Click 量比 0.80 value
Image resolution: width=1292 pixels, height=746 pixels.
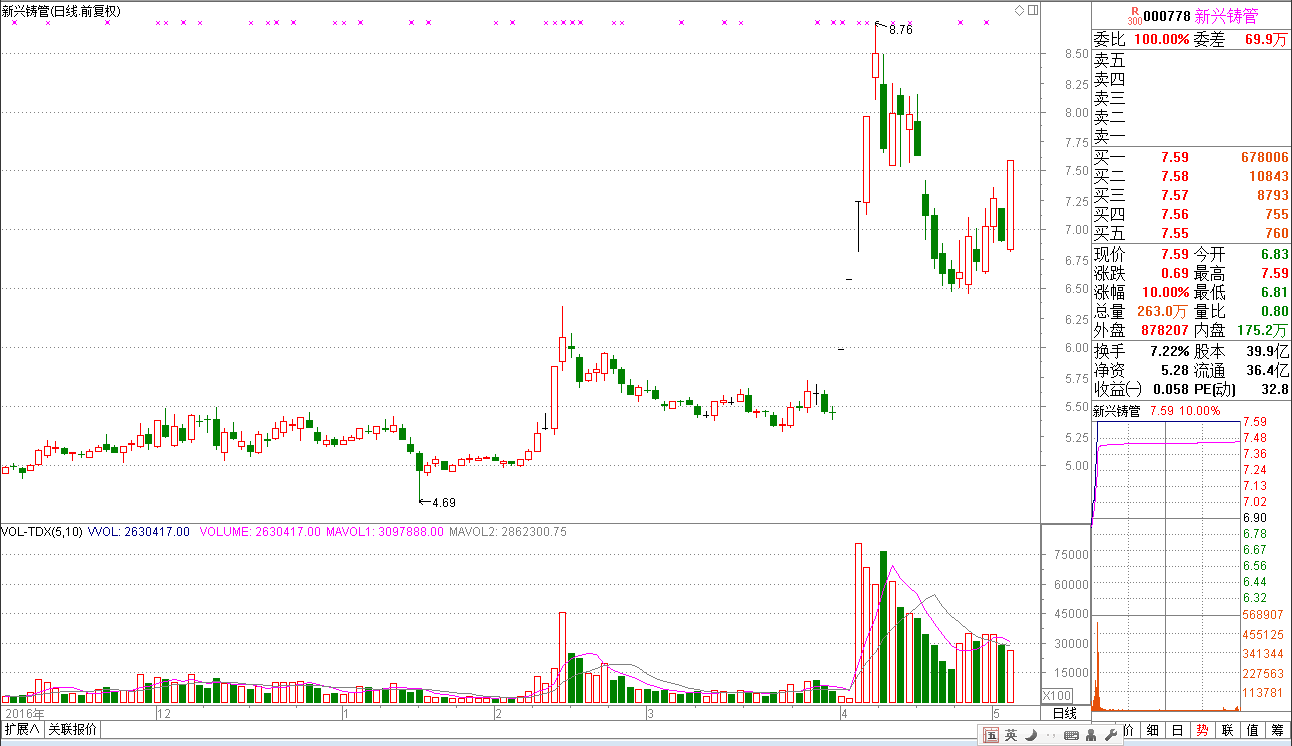(x=1274, y=311)
